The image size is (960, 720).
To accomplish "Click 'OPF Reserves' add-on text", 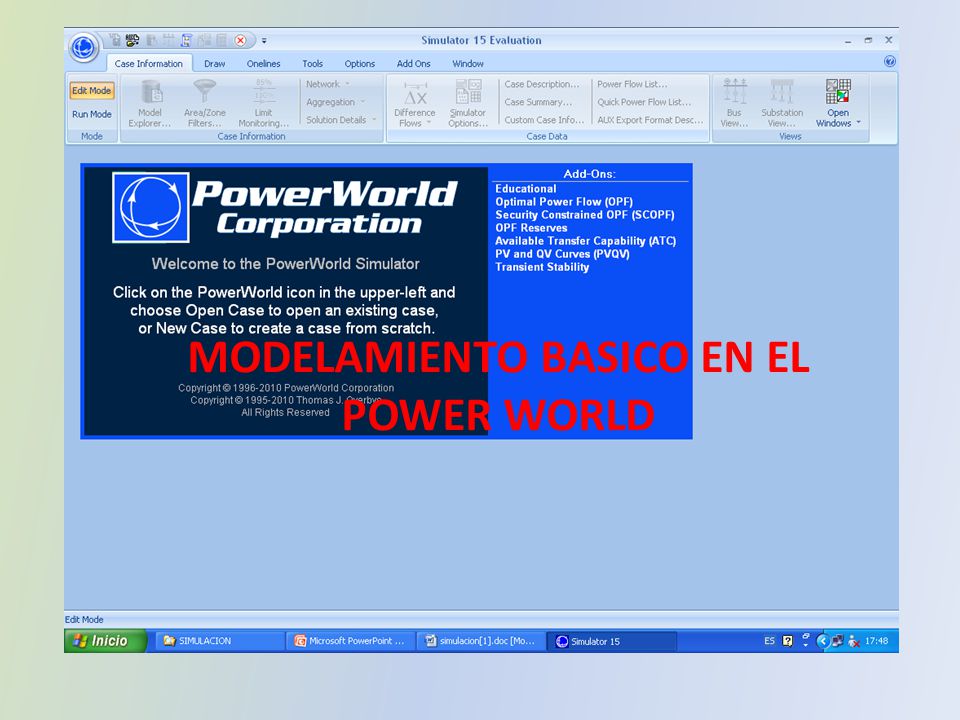I will (x=531, y=228).
